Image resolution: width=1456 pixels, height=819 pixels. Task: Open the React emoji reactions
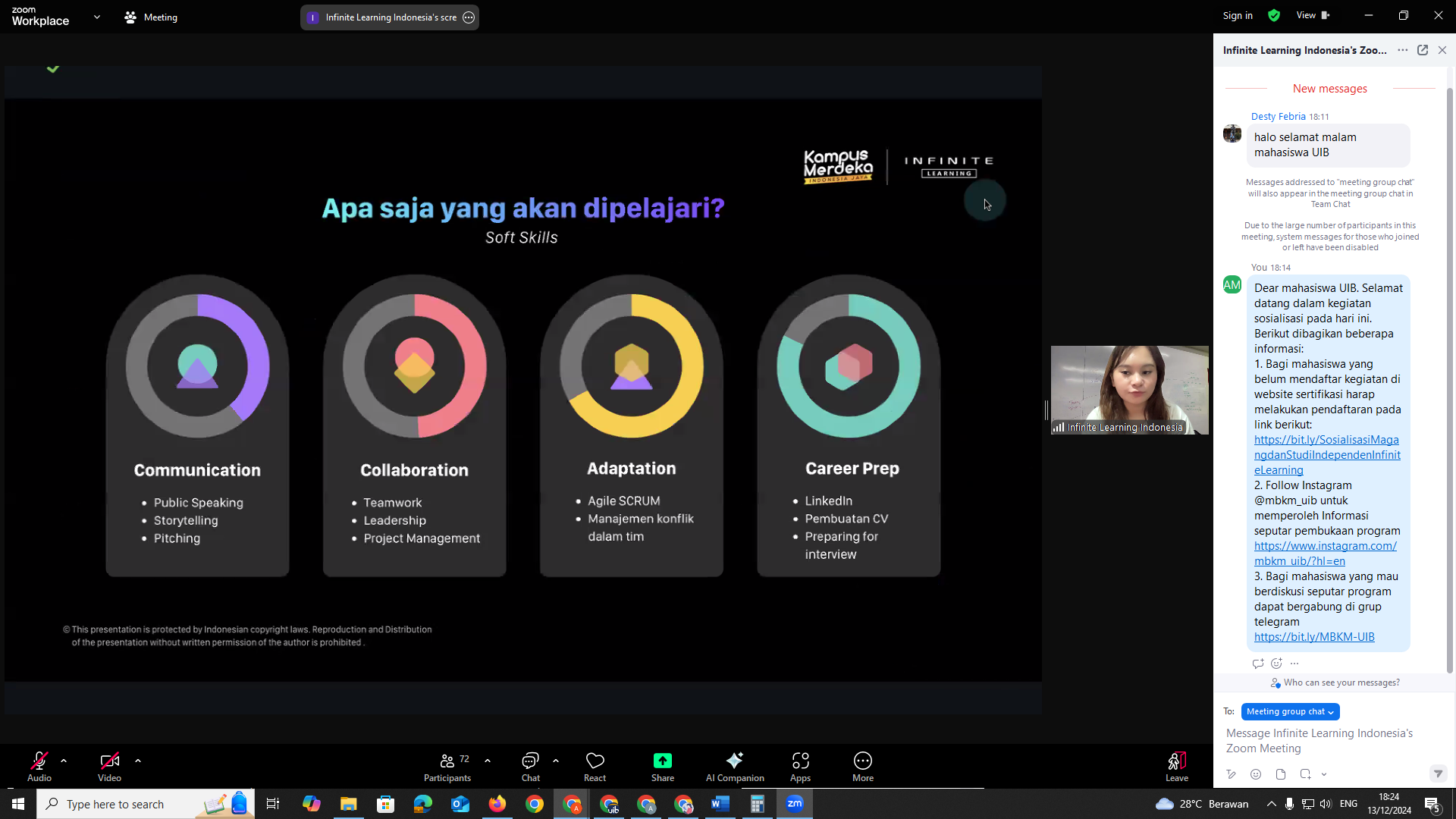595,761
